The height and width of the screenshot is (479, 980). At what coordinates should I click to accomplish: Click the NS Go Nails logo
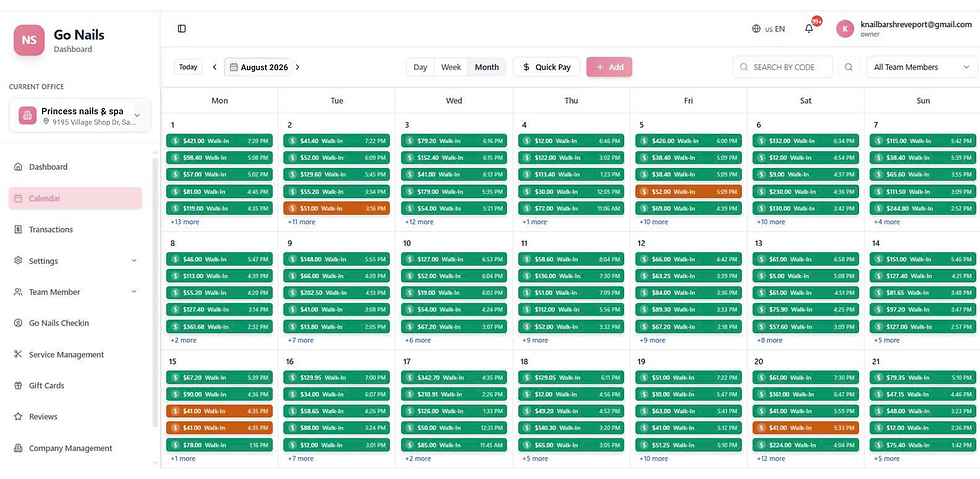click(x=29, y=40)
